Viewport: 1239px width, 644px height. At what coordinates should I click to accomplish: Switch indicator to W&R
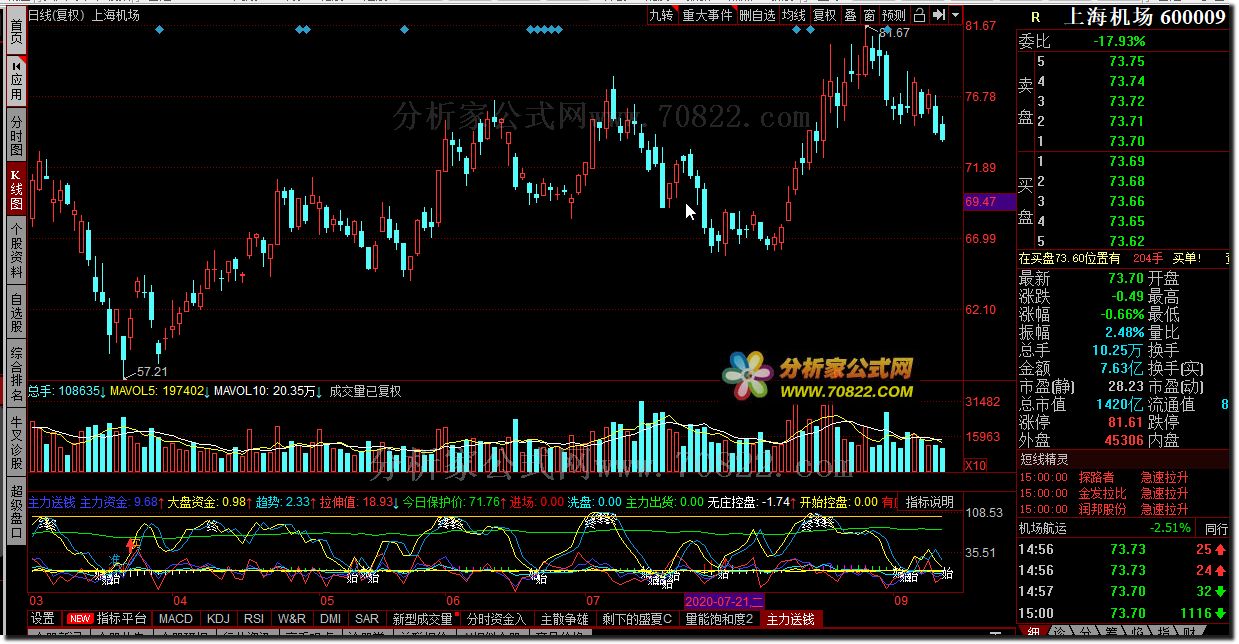(292, 619)
